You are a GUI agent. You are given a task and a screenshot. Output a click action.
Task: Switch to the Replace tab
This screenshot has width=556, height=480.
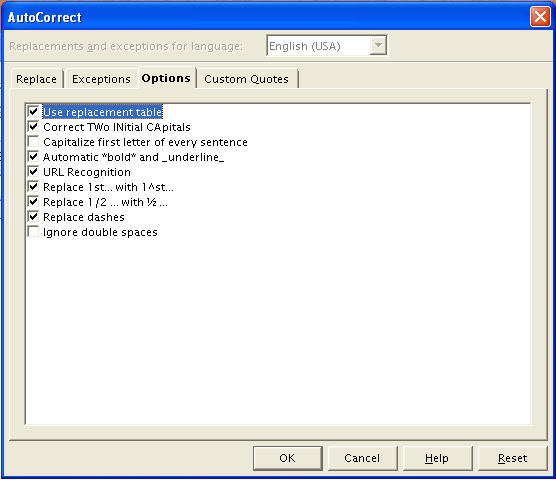pyautogui.click(x=36, y=79)
